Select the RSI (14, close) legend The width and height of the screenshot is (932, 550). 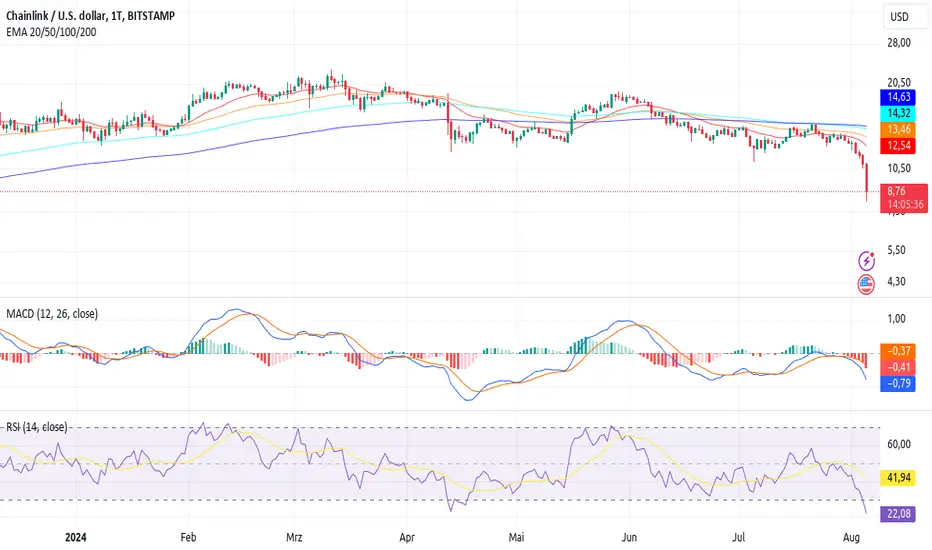coord(36,427)
